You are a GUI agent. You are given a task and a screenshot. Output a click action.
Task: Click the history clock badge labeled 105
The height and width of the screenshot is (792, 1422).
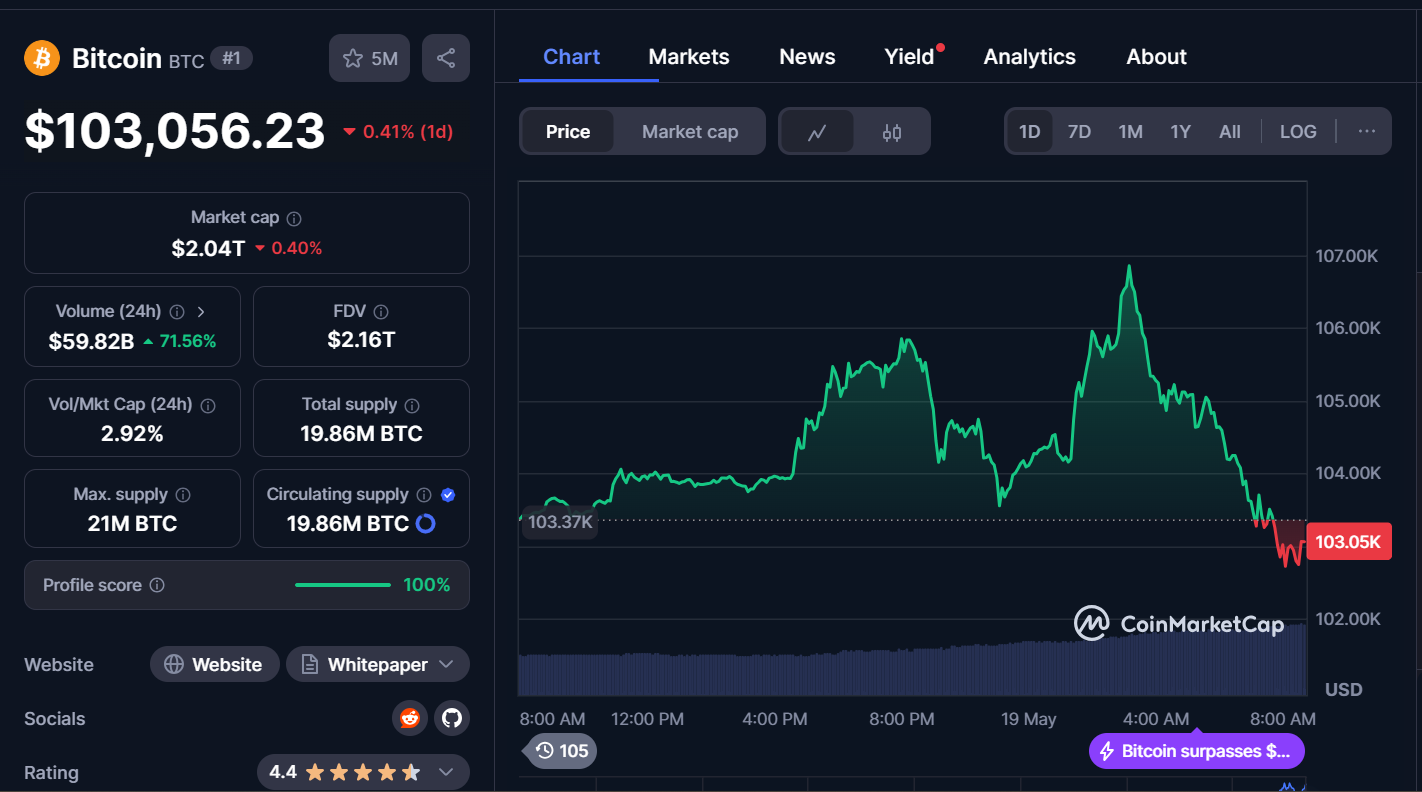tap(561, 751)
